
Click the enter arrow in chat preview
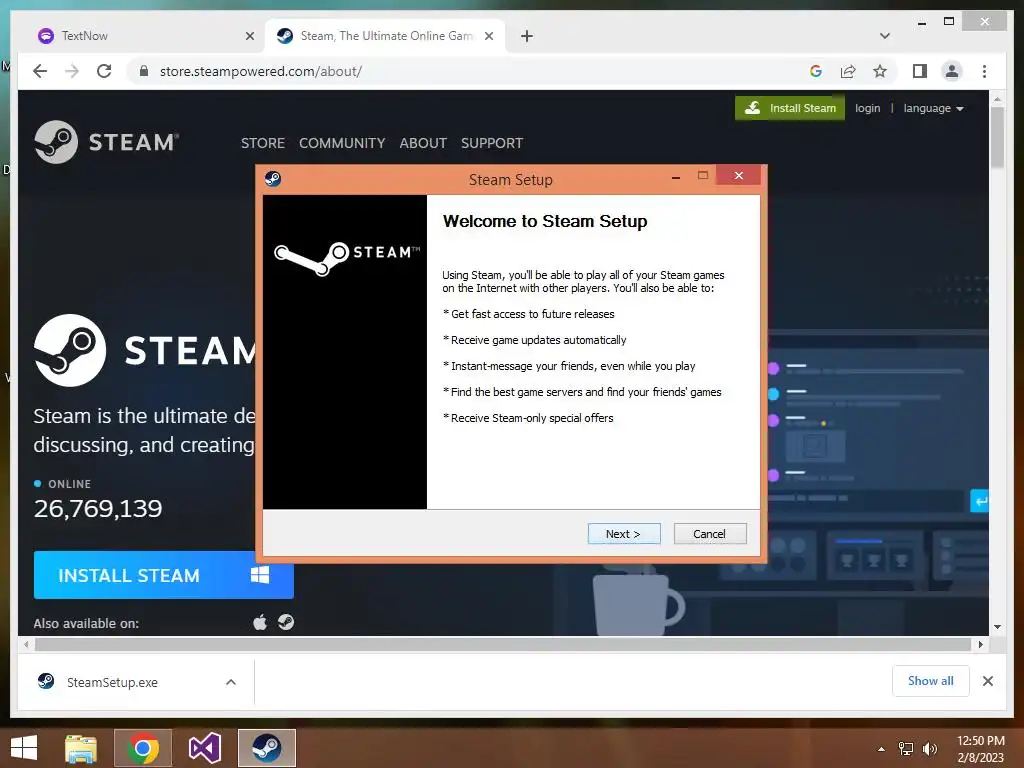tap(980, 502)
